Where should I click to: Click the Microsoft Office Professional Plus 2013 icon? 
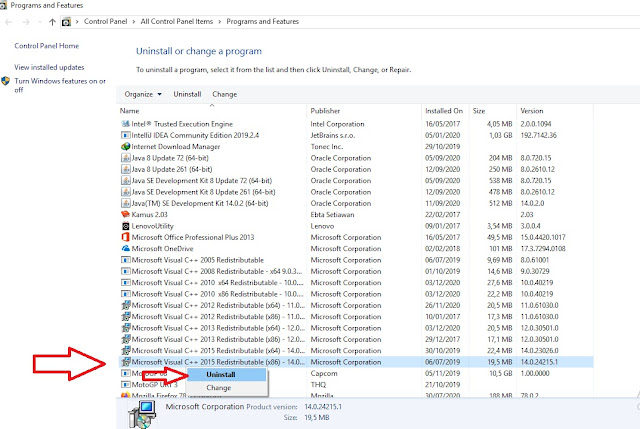tap(126, 237)
